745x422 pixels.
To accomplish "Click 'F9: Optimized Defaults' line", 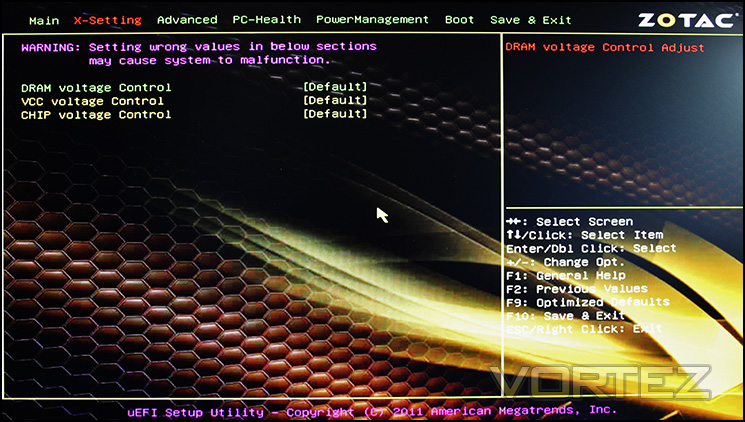I will [x=588, y=302].
